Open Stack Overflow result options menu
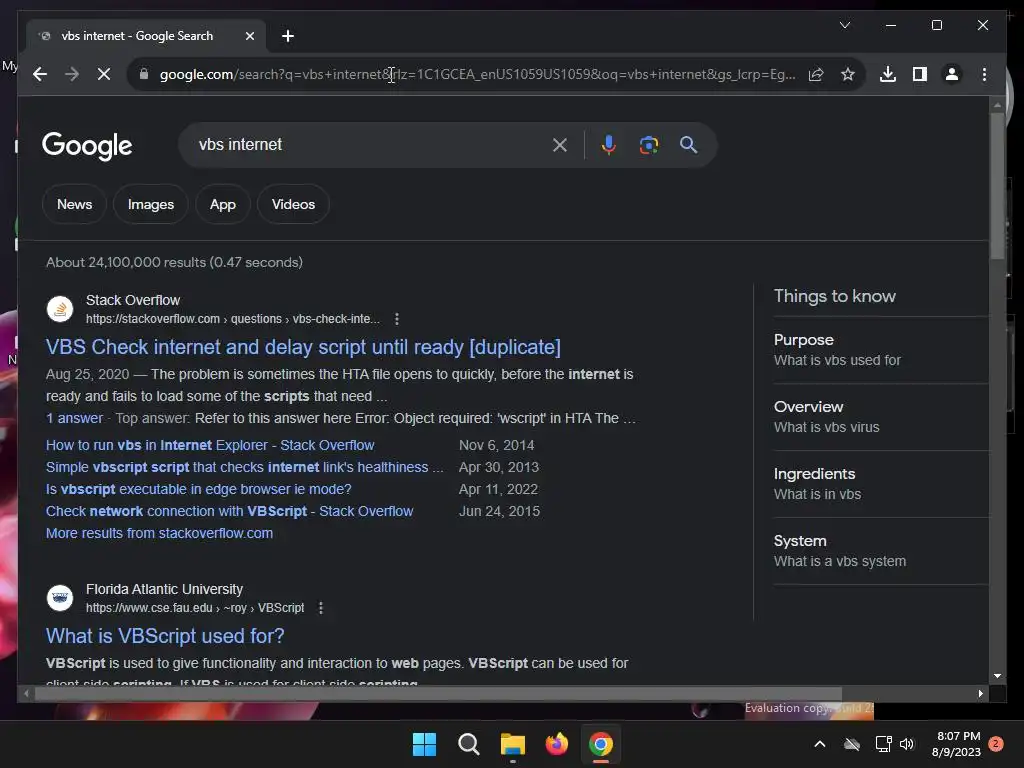This screenshot has width=1024, height=768. point(397,319)
